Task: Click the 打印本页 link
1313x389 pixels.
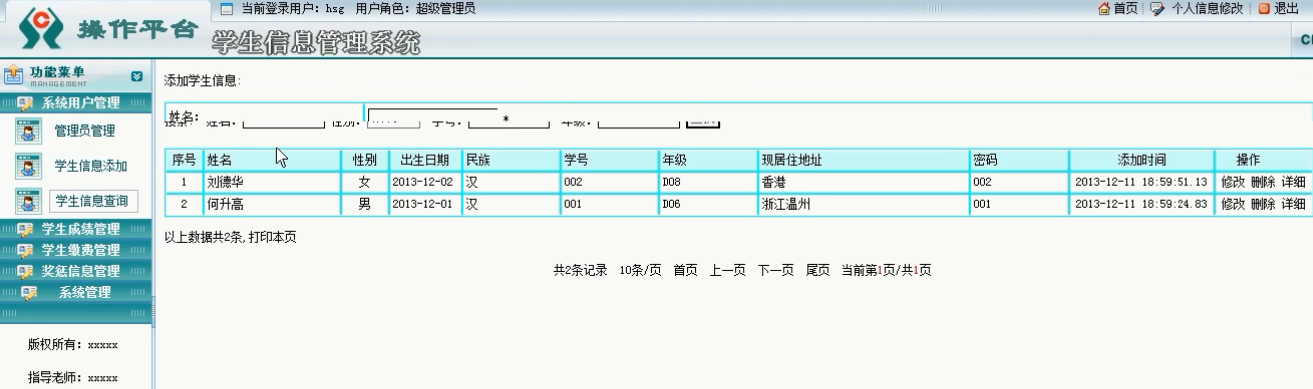Action: pyautogui.click(x=272, y=237)
